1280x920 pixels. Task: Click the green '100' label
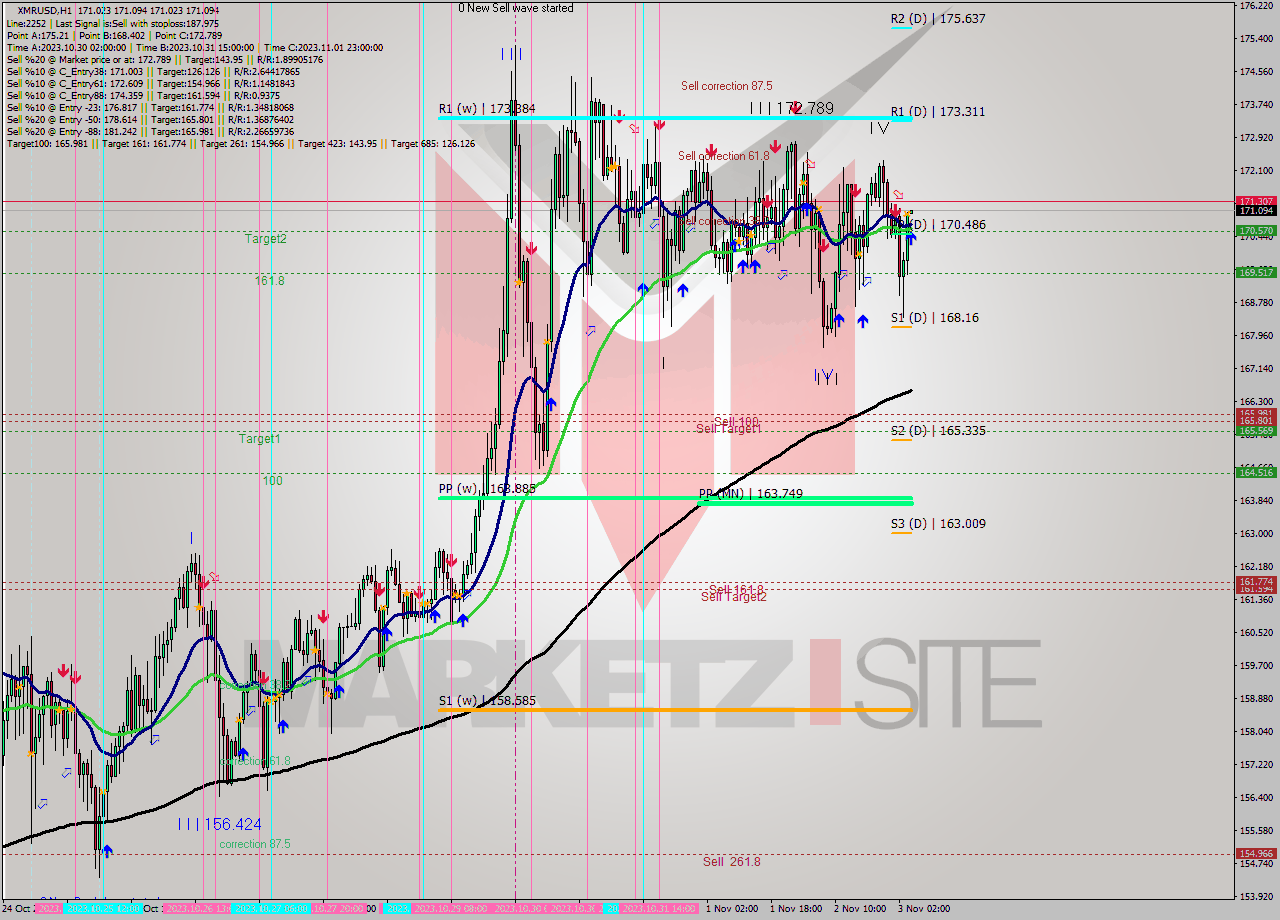(x=272, y=481)
